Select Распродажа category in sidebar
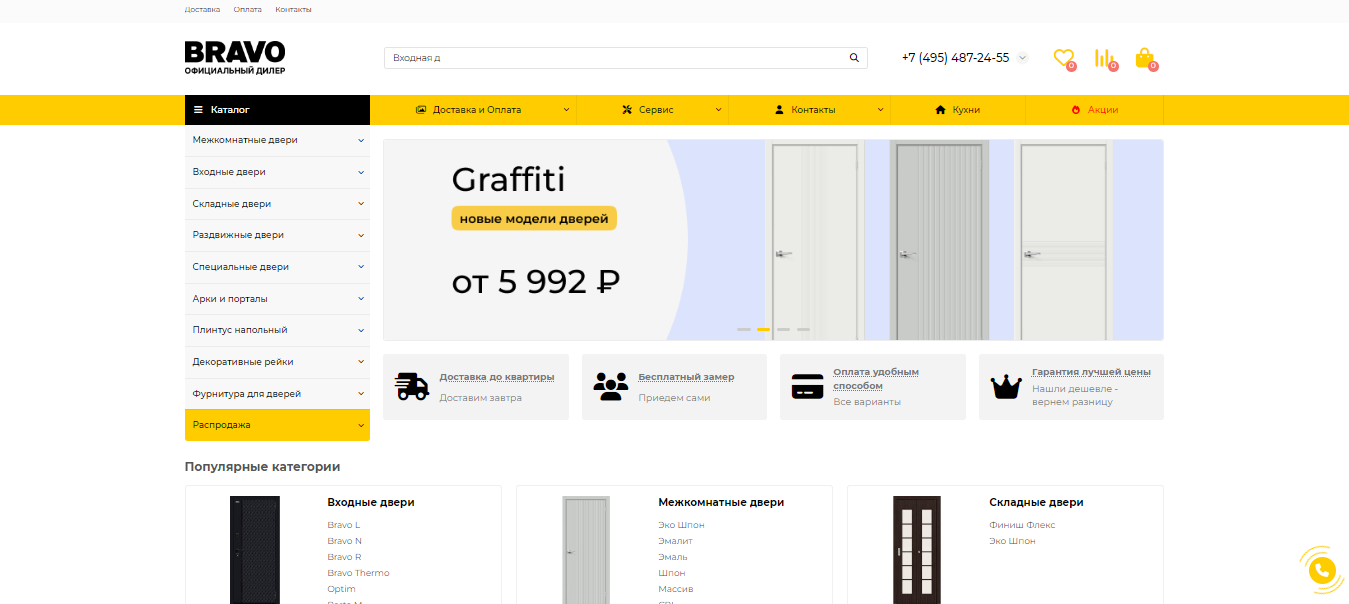The width and height of the screenshot is (1349, 604). [x=277, y=425]
